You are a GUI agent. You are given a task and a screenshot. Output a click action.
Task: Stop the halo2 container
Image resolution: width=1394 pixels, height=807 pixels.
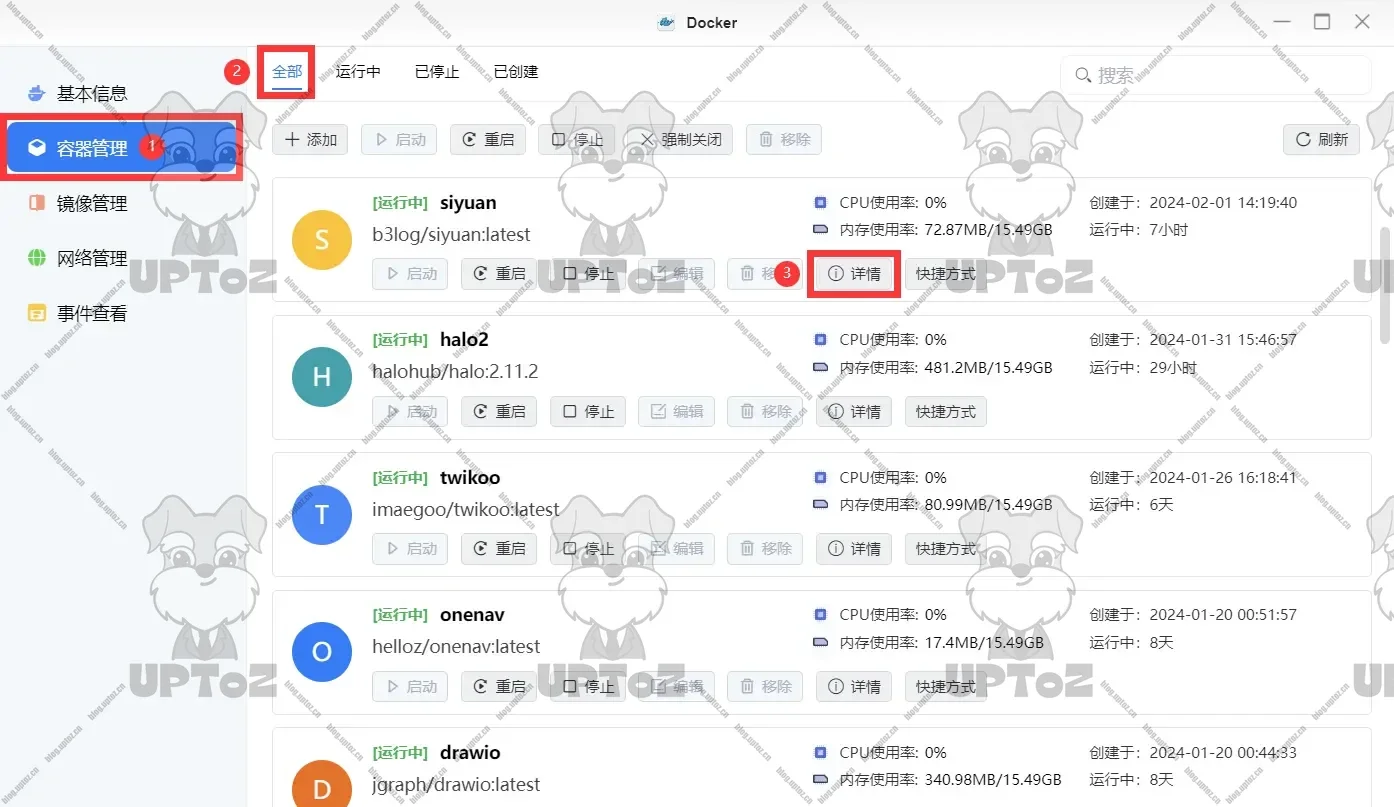click(588, 411)
